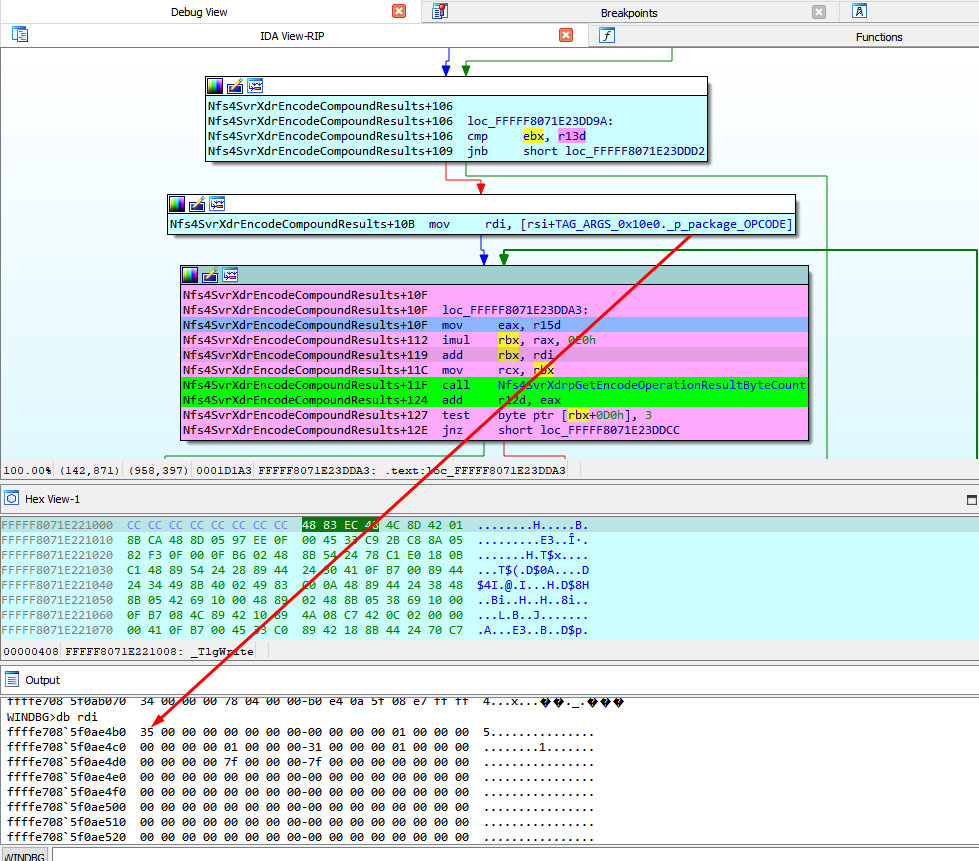Click output row ffffe708`5f0ae4c0
Viewport: 979px width, 861px height.
(300, 747)
